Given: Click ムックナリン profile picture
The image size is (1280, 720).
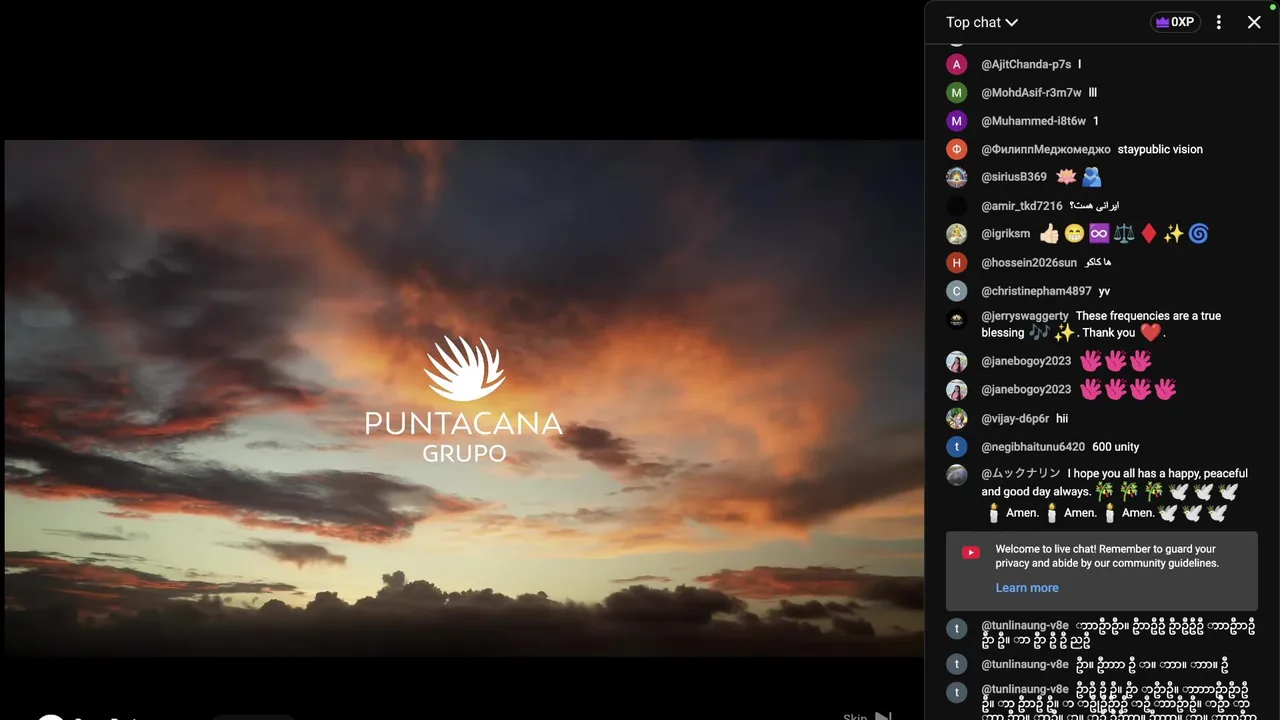Looking at the screenshot, I should pyautogui.click(x=957, y=475).
